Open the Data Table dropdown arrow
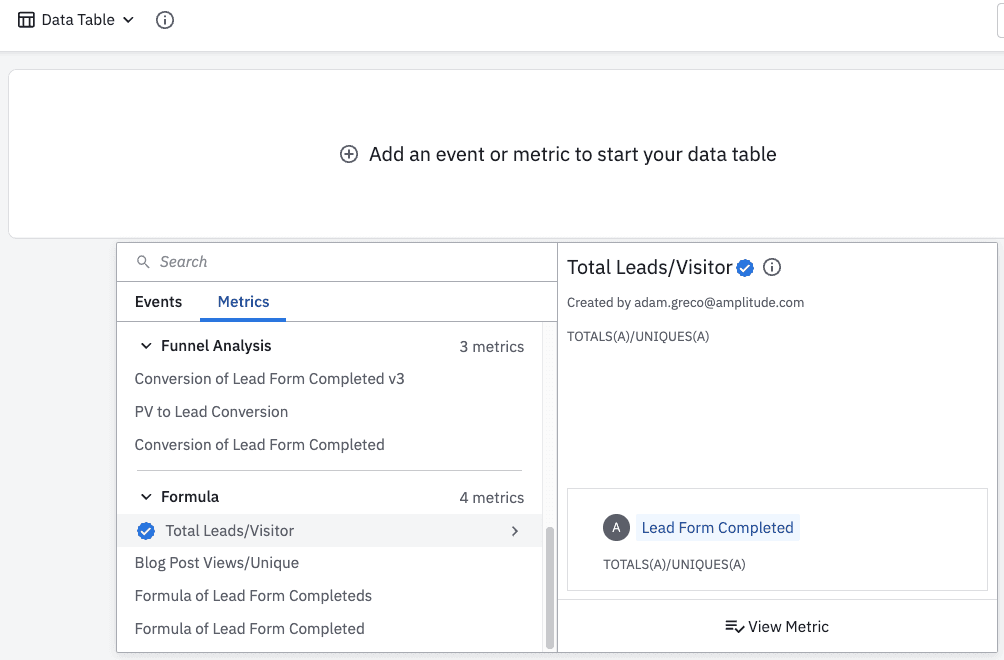Viewport: 1004px width, 660px height. pos(128,20)
